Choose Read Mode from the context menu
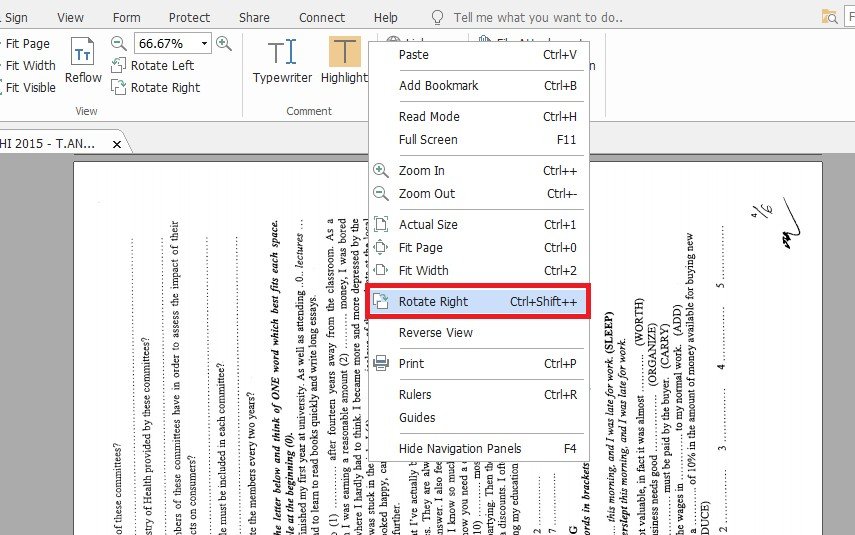Screen dimensions: 855x535 click(479, 117)
